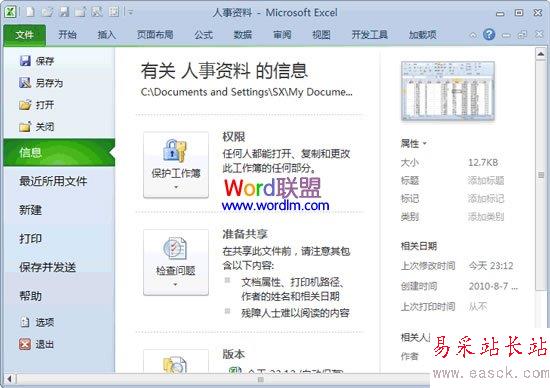Click 关闭 in the backstage menu
550x388 pixels.
(37, 127)
